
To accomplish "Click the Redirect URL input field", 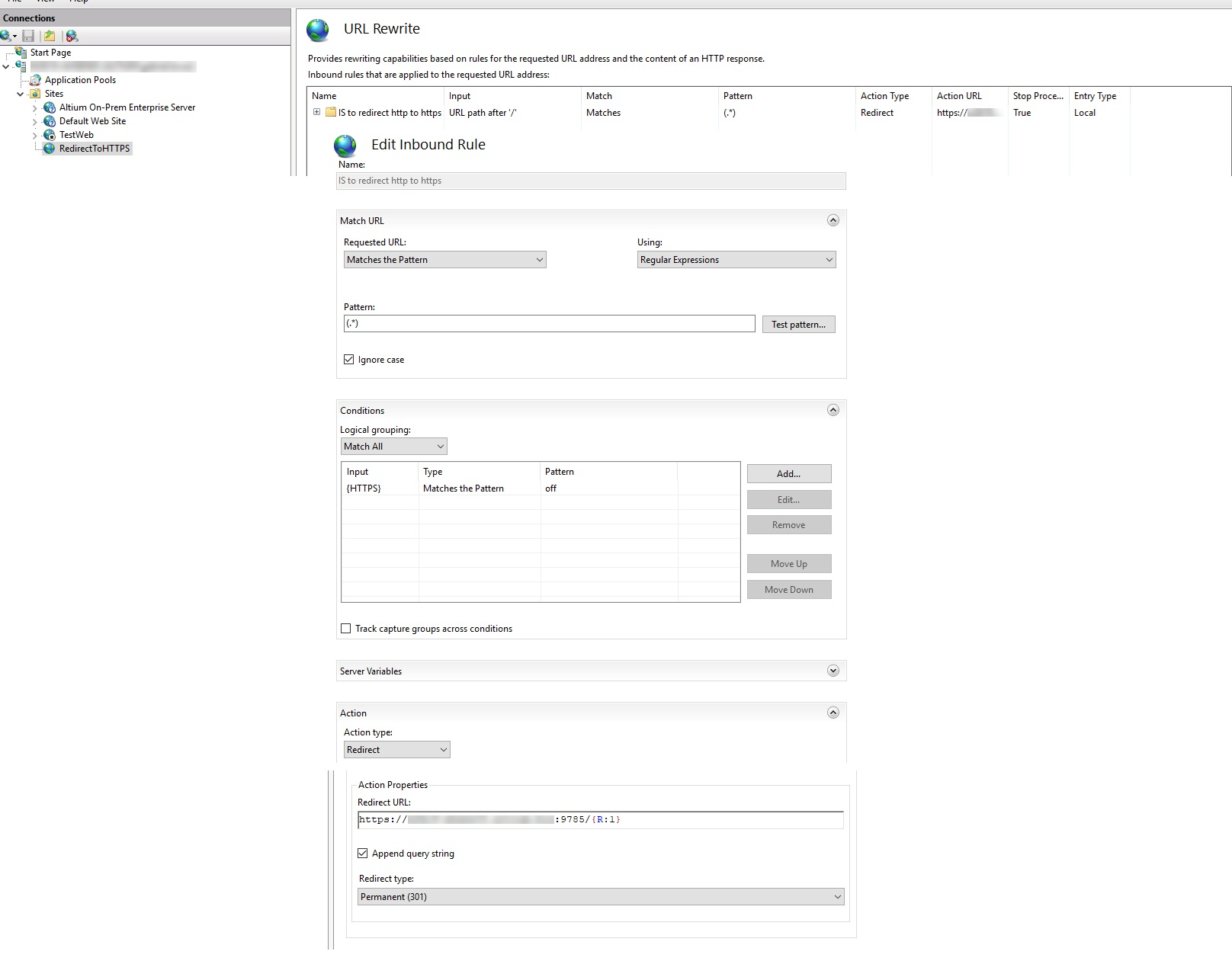I will (x=601, y=820).
